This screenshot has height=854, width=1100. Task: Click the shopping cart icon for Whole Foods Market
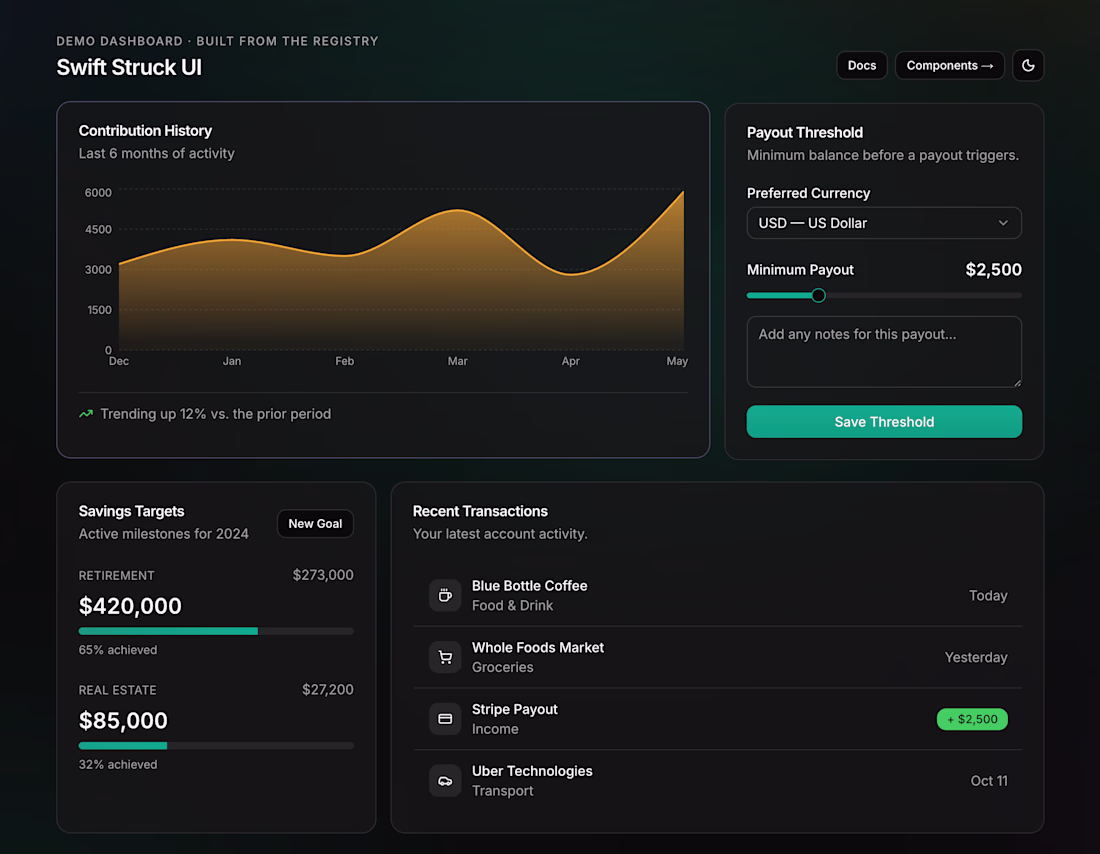[445, 657]
